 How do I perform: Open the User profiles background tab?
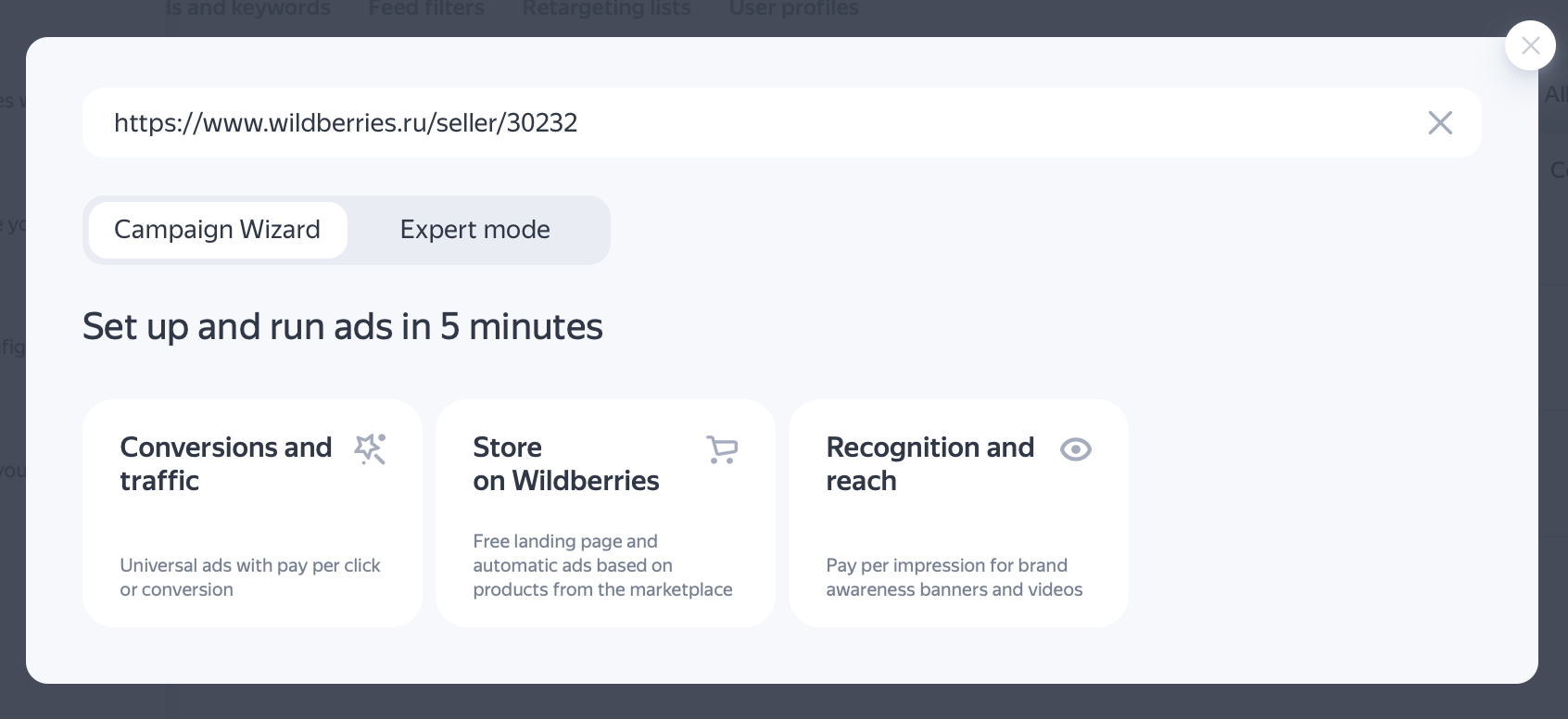(793, 9)
